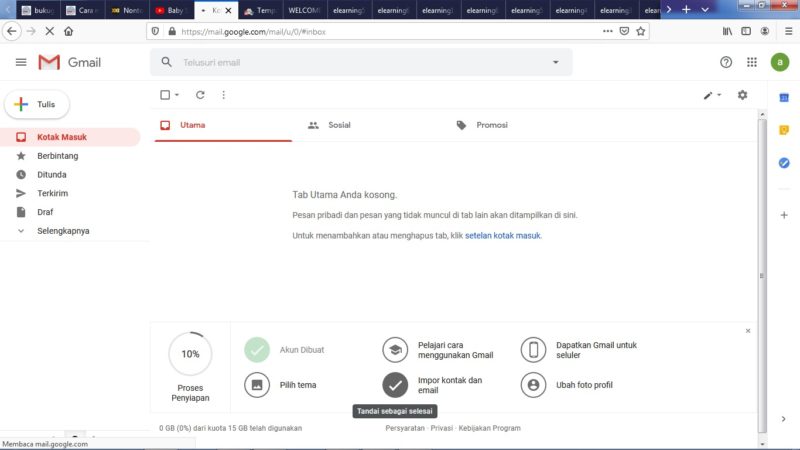The height and width of the screenshot is (450, 800).
Task: Go back in browser history
Action: click(11, 31)
